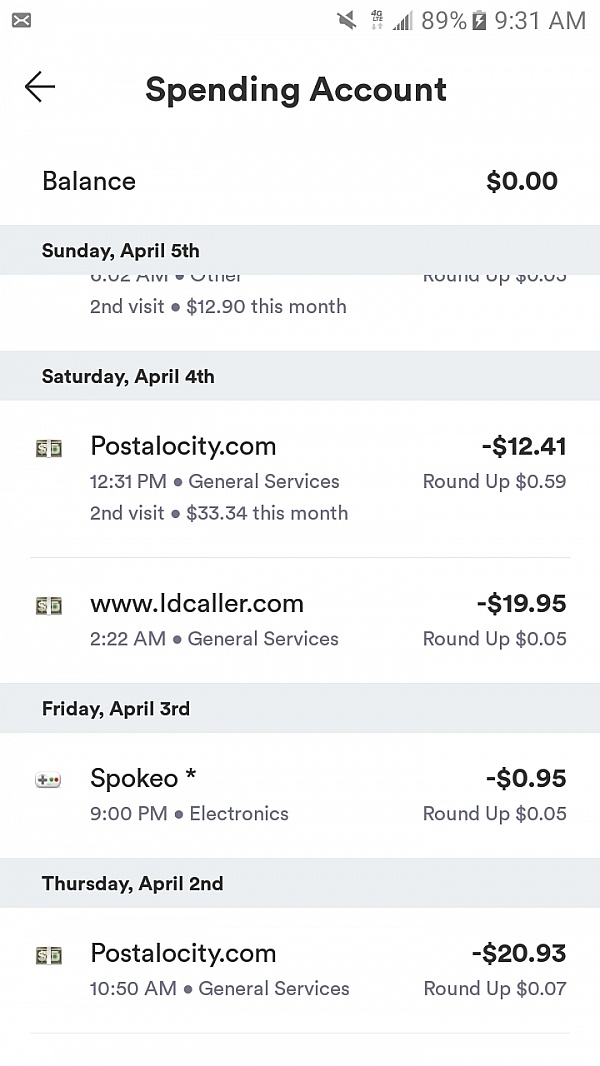The height and width of the screenshot is (1066, 600).
Task: Open the Spokeo * transaction
Action: (300, 795)
